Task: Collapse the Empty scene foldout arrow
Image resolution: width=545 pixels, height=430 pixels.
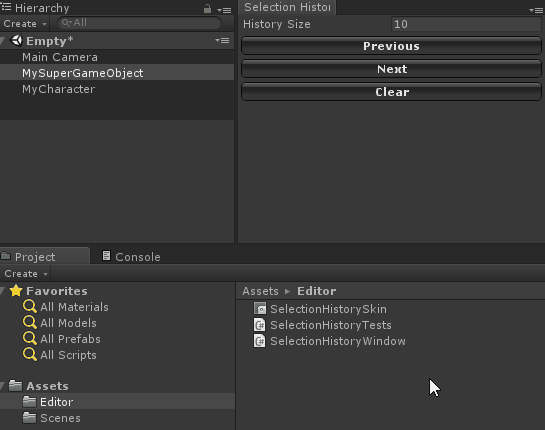Action: pos(2,41)
